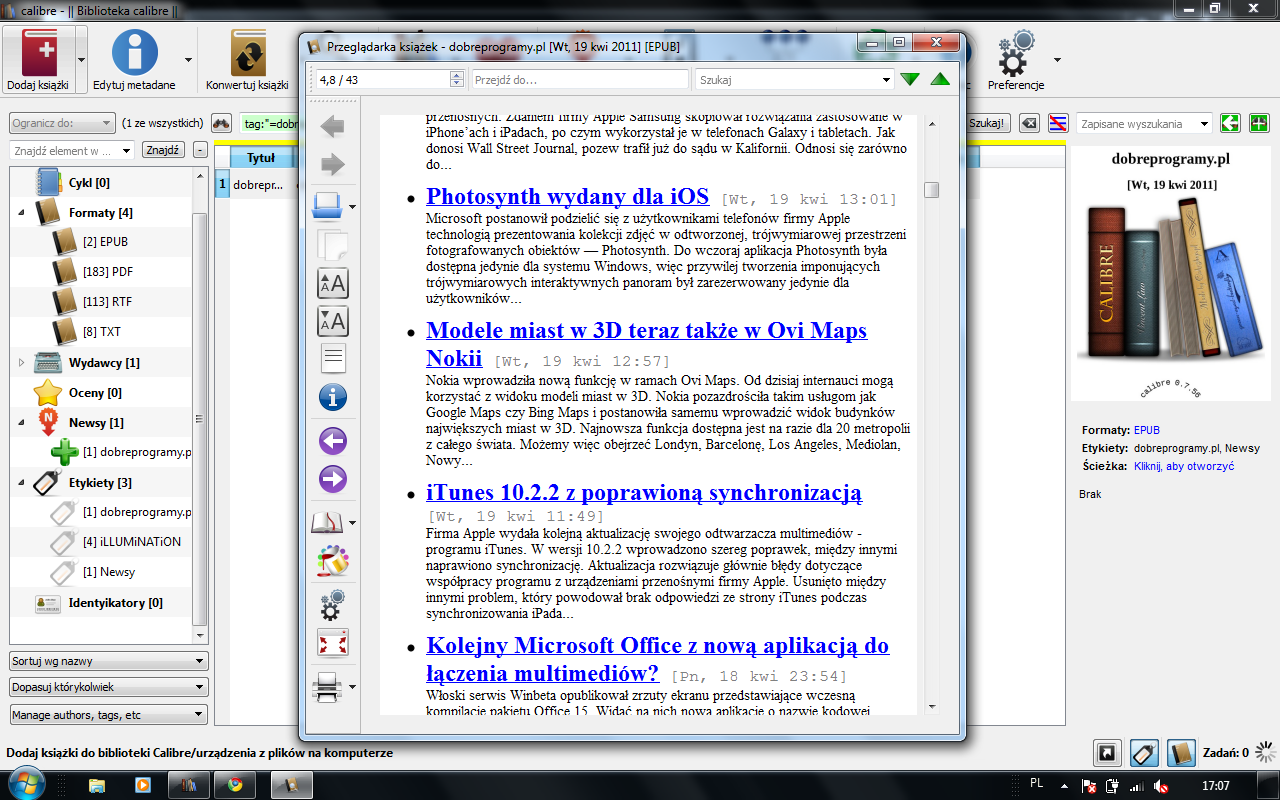The image size is (1280, 800).
Task: Open Manage authors, tags, etc dropdown
Action: click(109, 715)
